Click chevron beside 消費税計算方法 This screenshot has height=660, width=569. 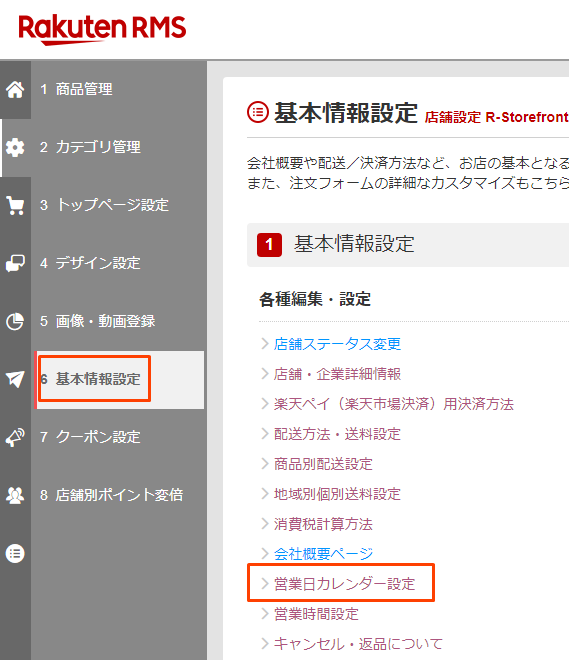point(265,524)
